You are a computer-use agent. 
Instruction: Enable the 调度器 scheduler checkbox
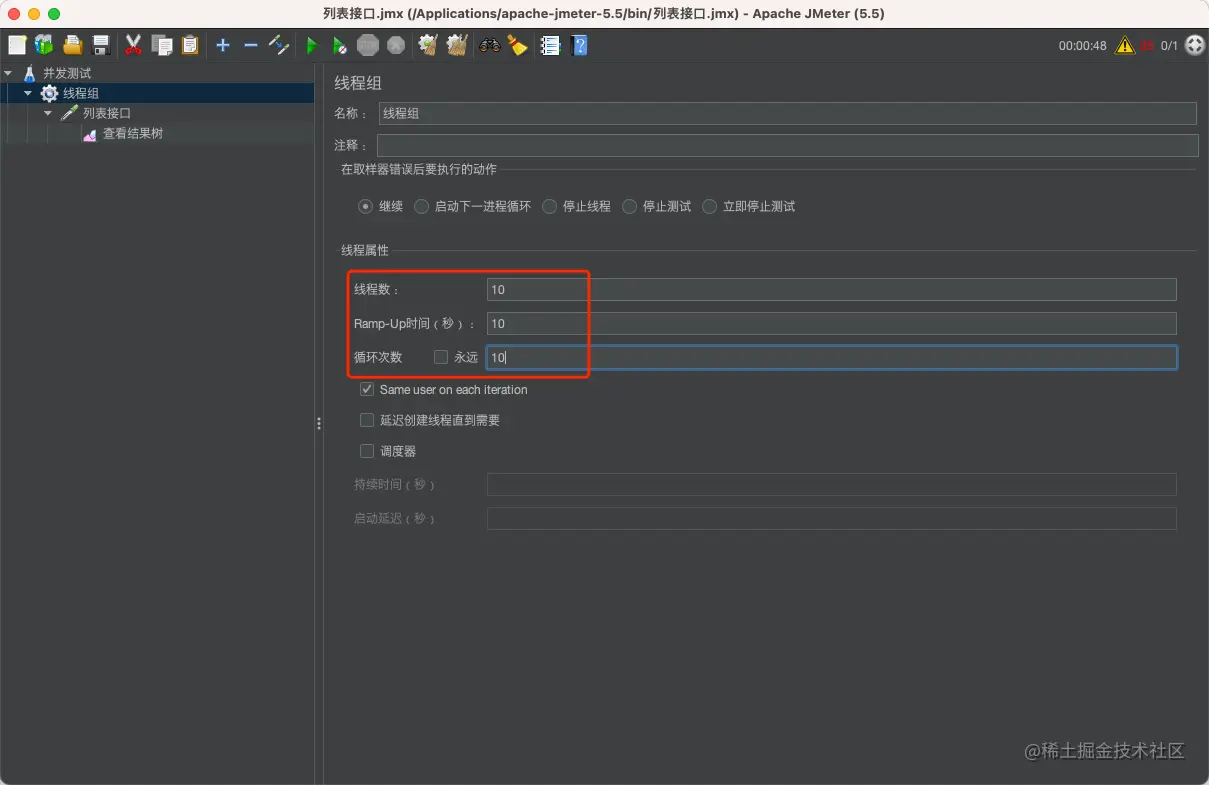click(x=367, y=451)
